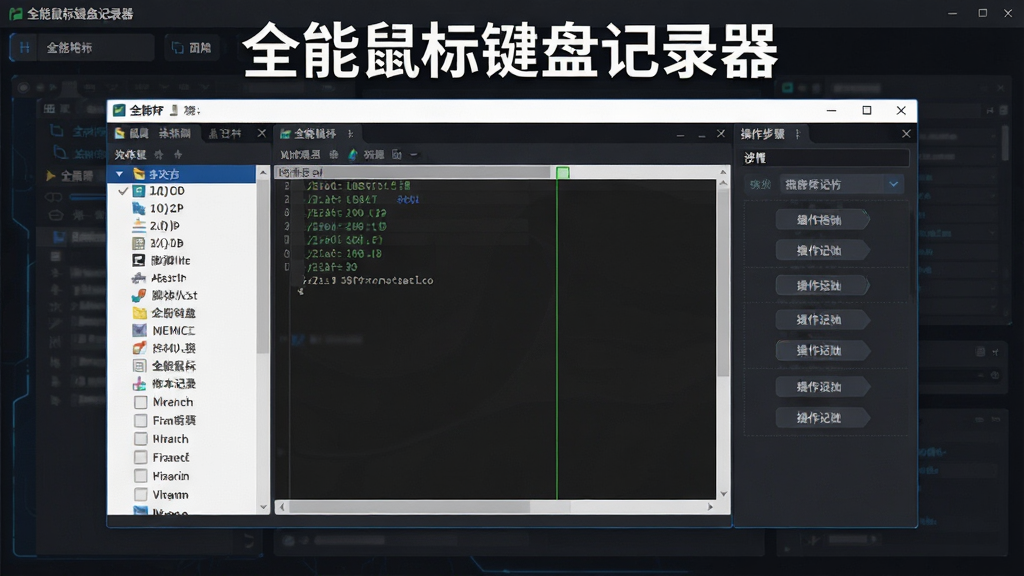Tick the Firaect checkbox
Image resolution: width=1024 pixels, height=576 pixels.
point(140,457)
